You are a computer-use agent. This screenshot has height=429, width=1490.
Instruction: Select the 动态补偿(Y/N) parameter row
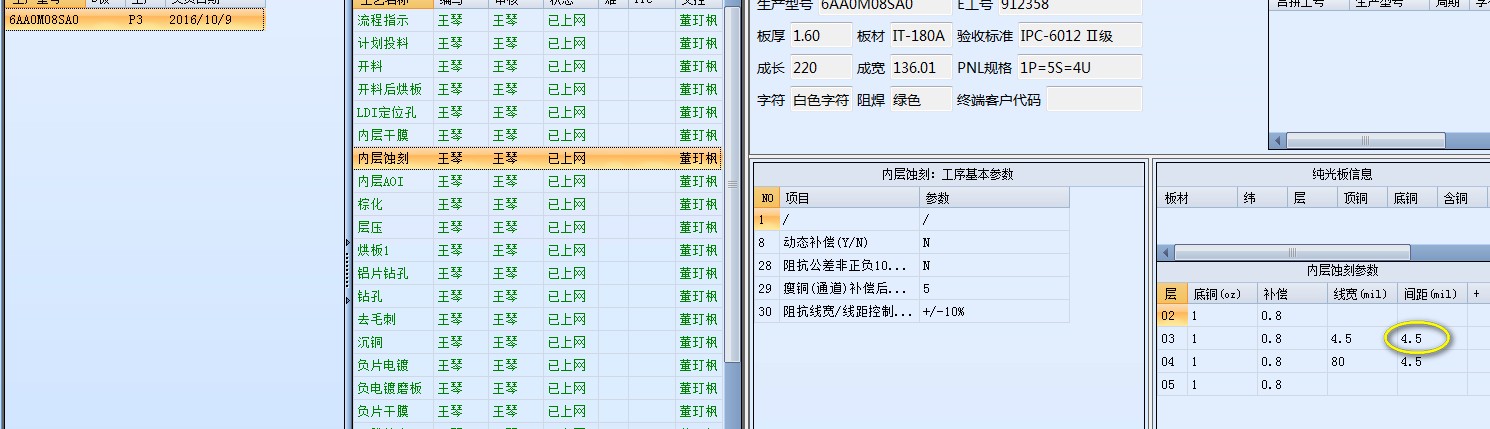pos(911,243)
